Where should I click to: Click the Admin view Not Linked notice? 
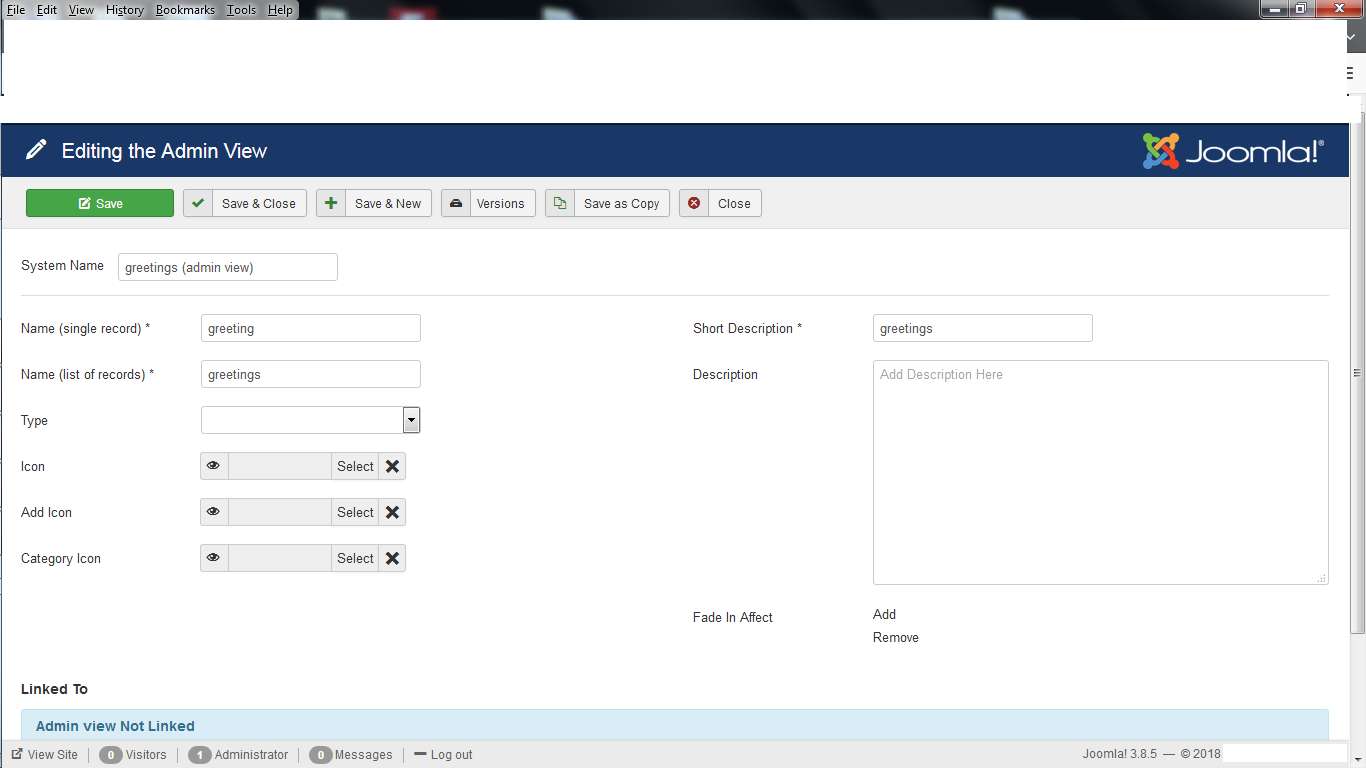coord(675,726)
